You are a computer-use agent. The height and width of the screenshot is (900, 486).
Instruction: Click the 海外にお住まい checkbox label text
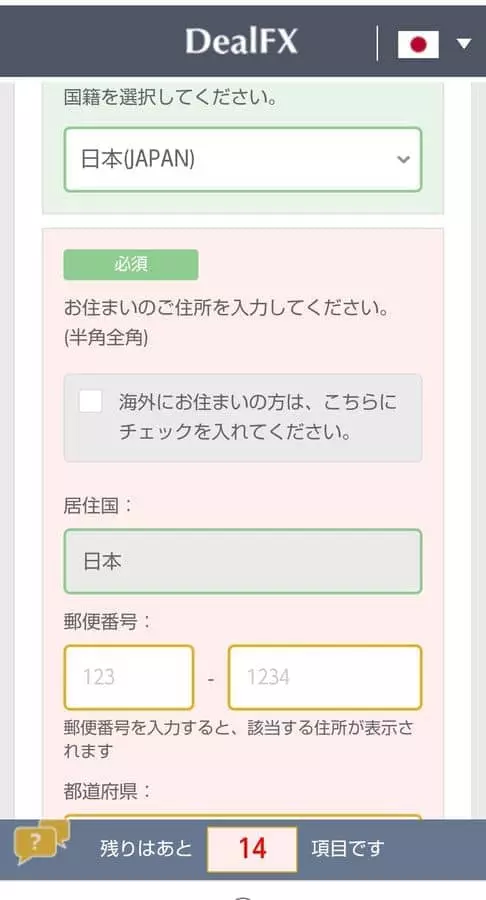click(x=257, y=417)
